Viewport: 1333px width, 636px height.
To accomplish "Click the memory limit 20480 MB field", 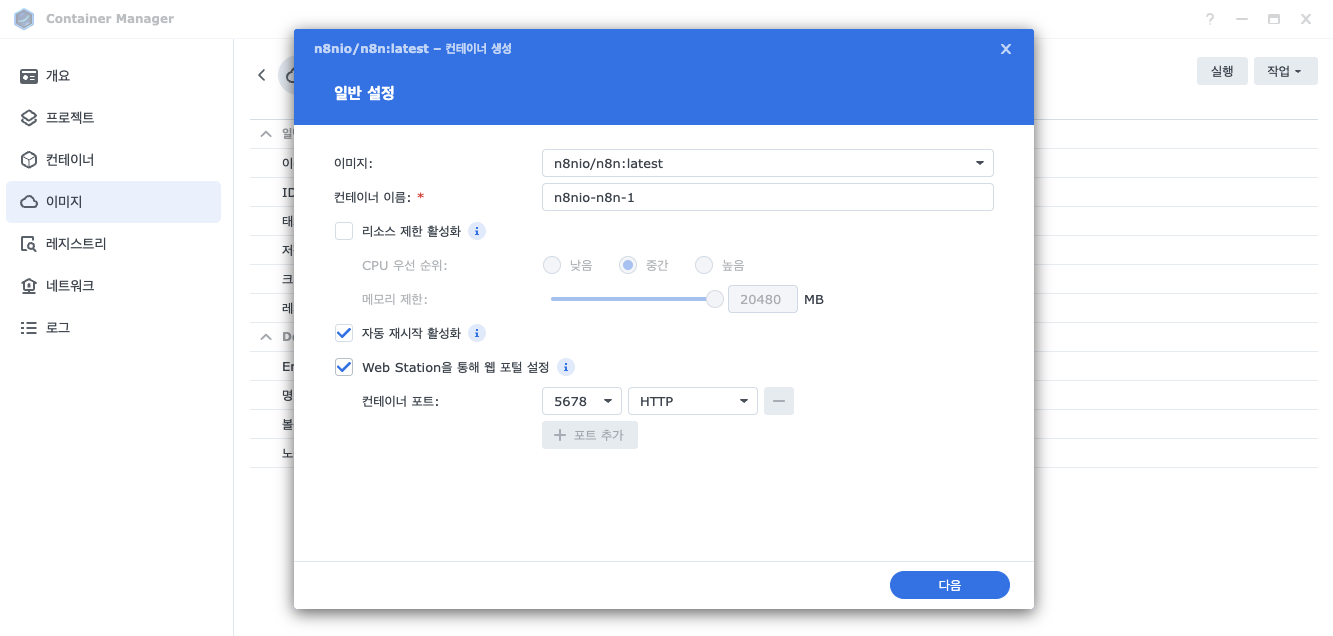I will coord(762,299).
